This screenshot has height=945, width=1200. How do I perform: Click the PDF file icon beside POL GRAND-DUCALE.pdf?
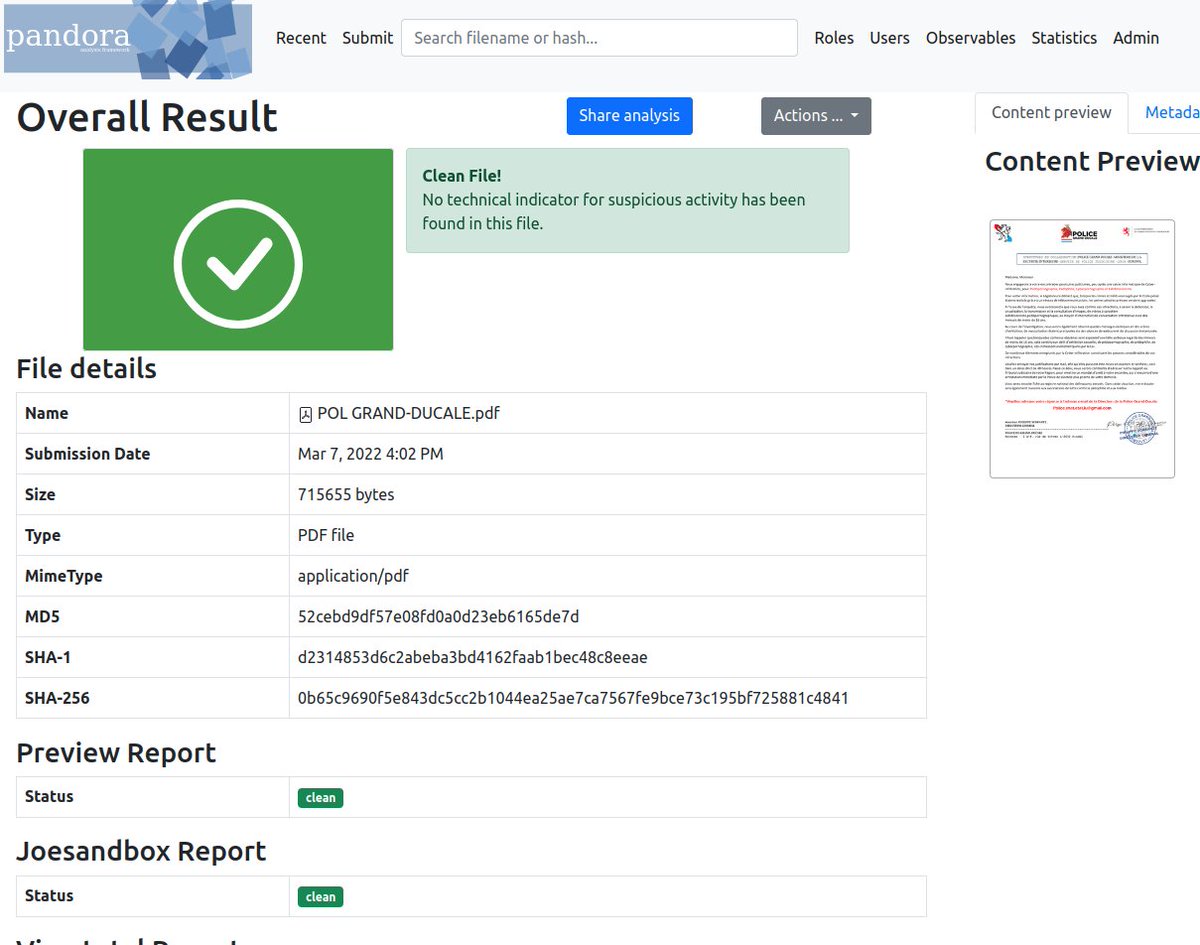(x=305, y=414)
